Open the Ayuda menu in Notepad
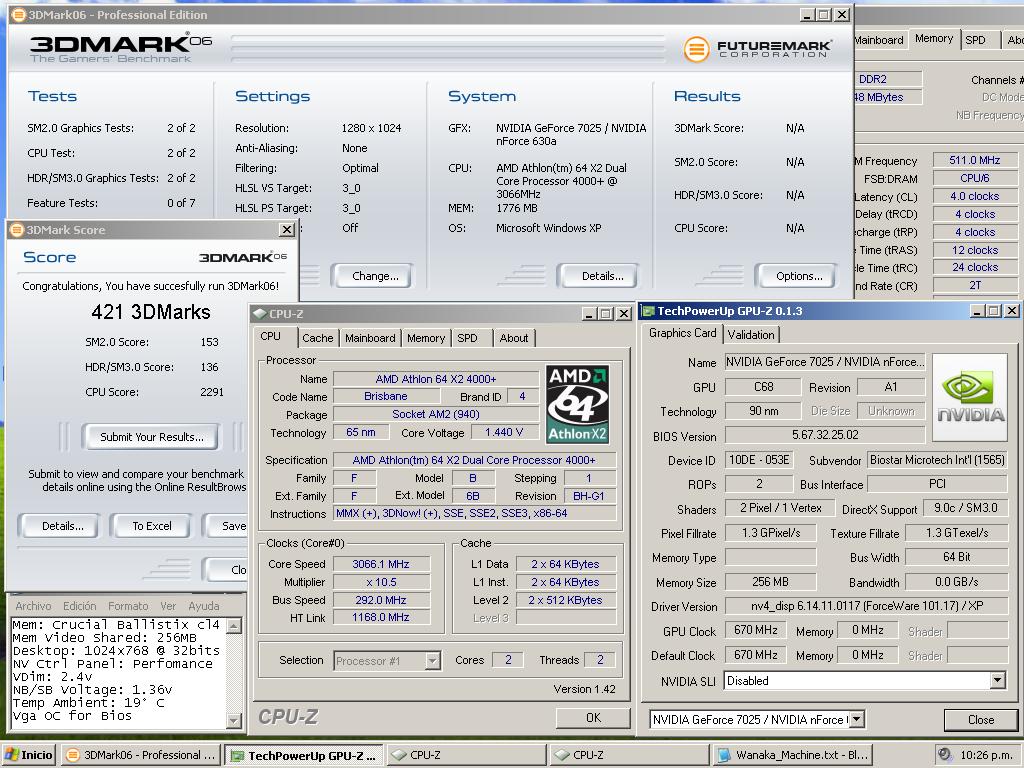Viewport: 1024px width, 768px height. coord(204,606)
